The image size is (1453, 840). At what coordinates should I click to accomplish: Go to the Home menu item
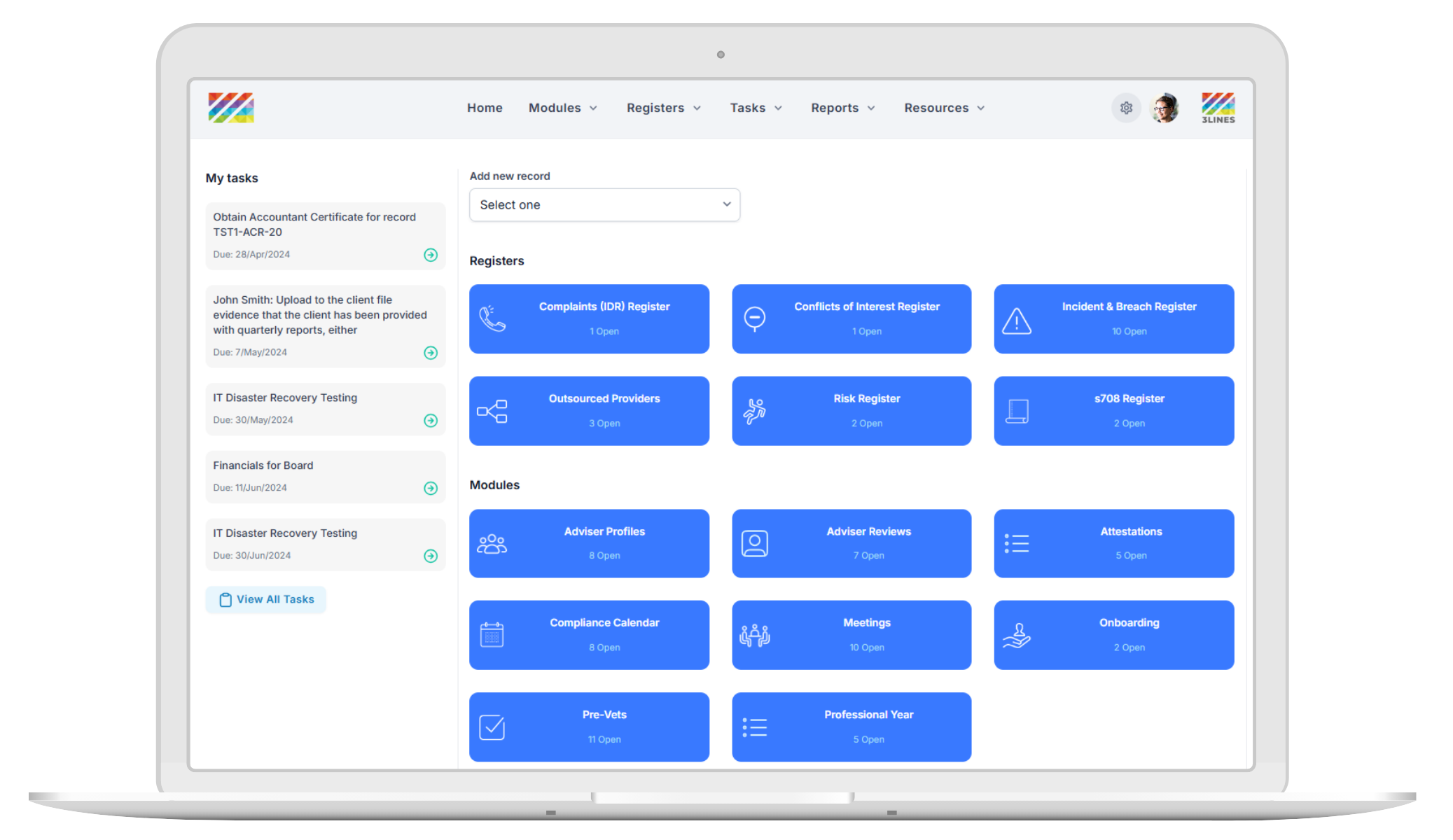pyautogui.click(x=485, y=108)
